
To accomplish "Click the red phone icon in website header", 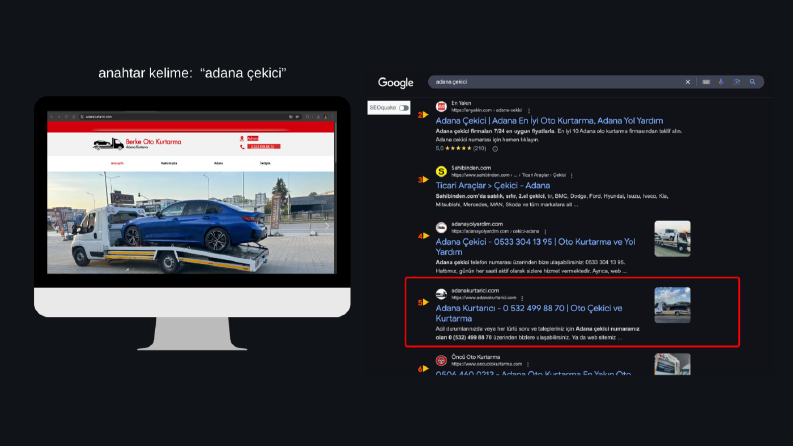I will click(242, 147).
